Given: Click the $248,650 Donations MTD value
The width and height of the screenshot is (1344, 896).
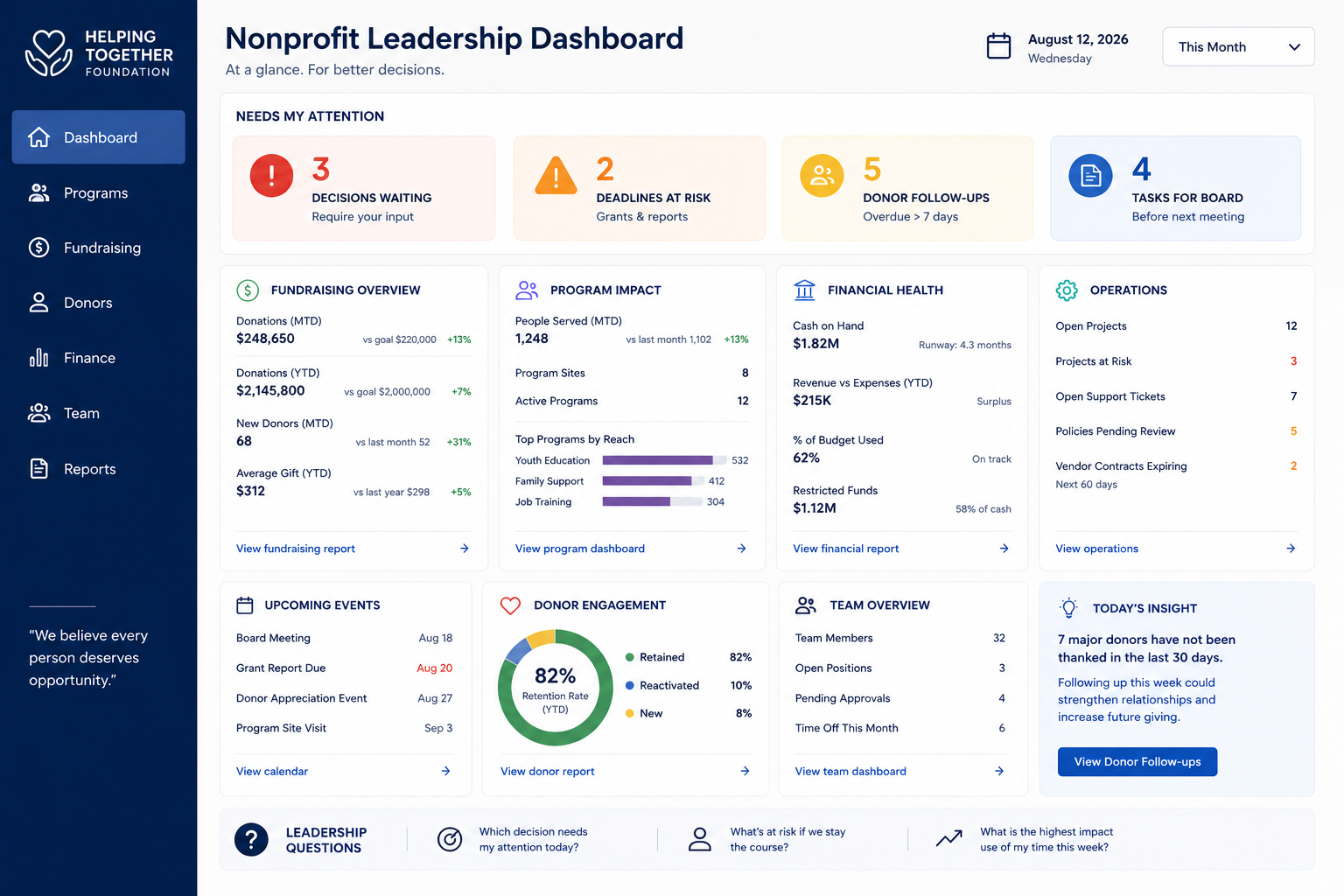Looking at the screenshot, I should click(265, 339).
